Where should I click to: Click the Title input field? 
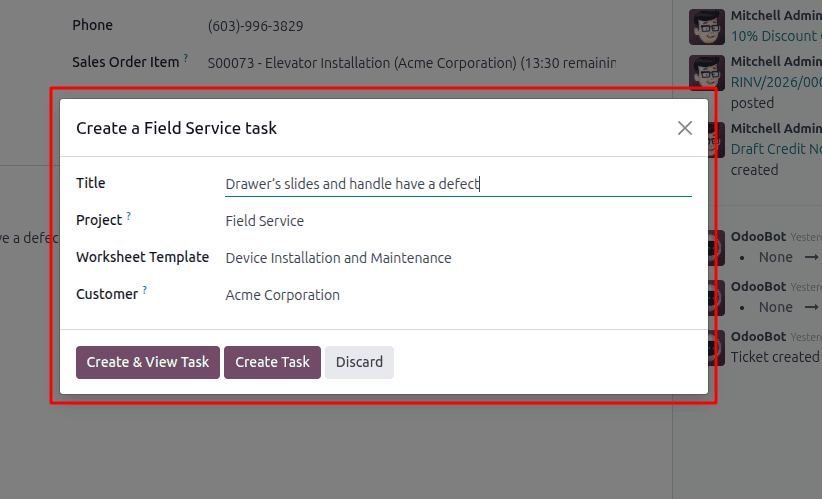point(458,184)
